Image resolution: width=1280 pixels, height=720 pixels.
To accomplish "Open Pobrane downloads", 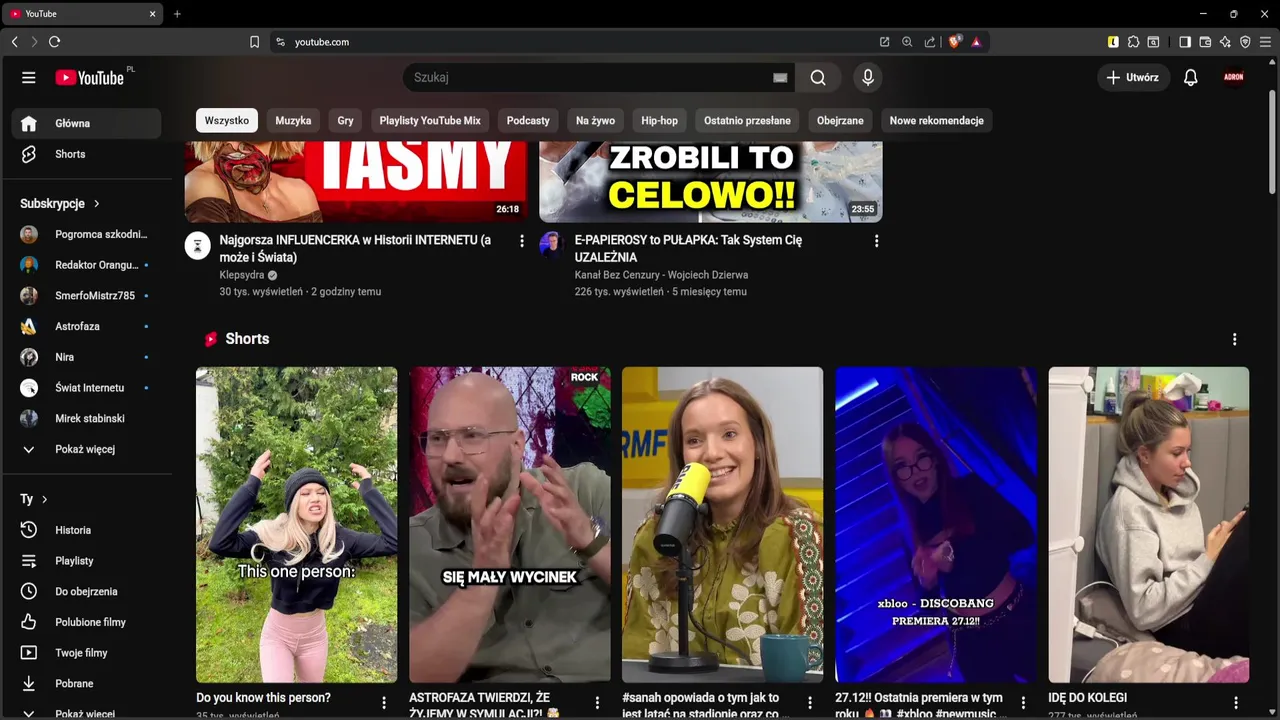I will [x=86, y=684].
